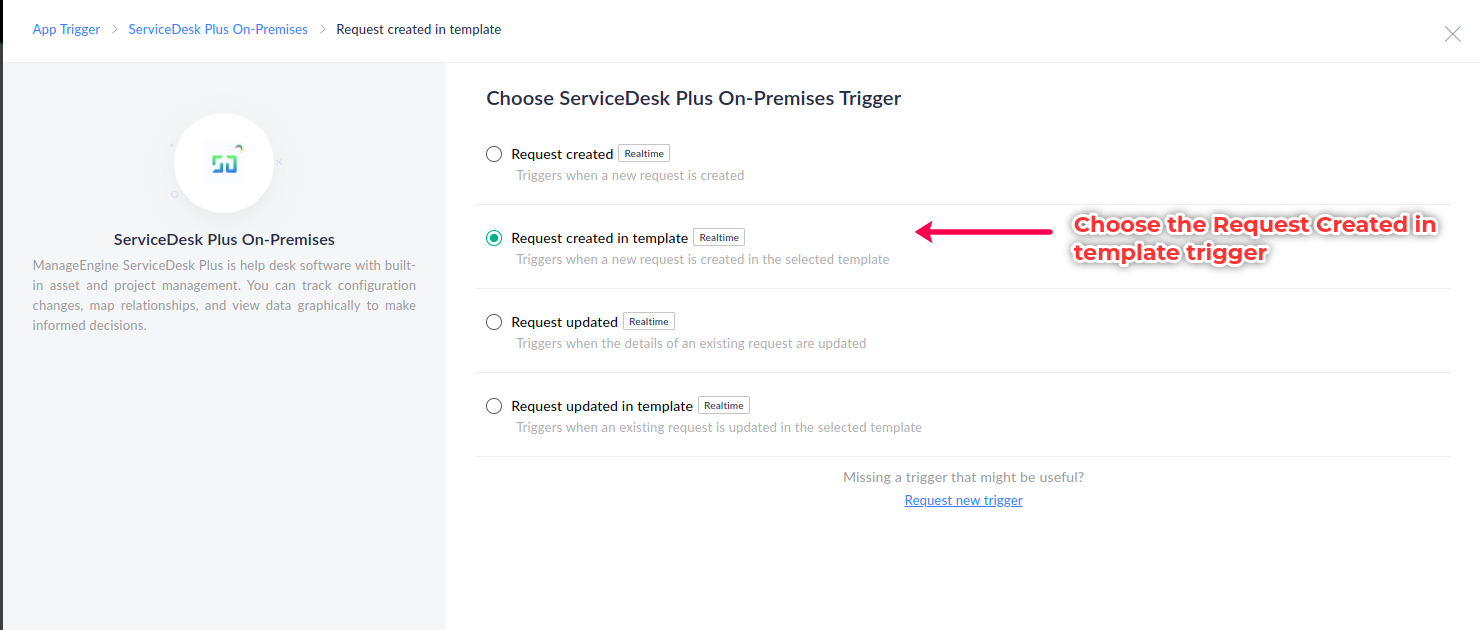Click ServiceDesk Plus On-Premises title in left panel
This screenshot has width=1480, height=630.
[224, 240]
